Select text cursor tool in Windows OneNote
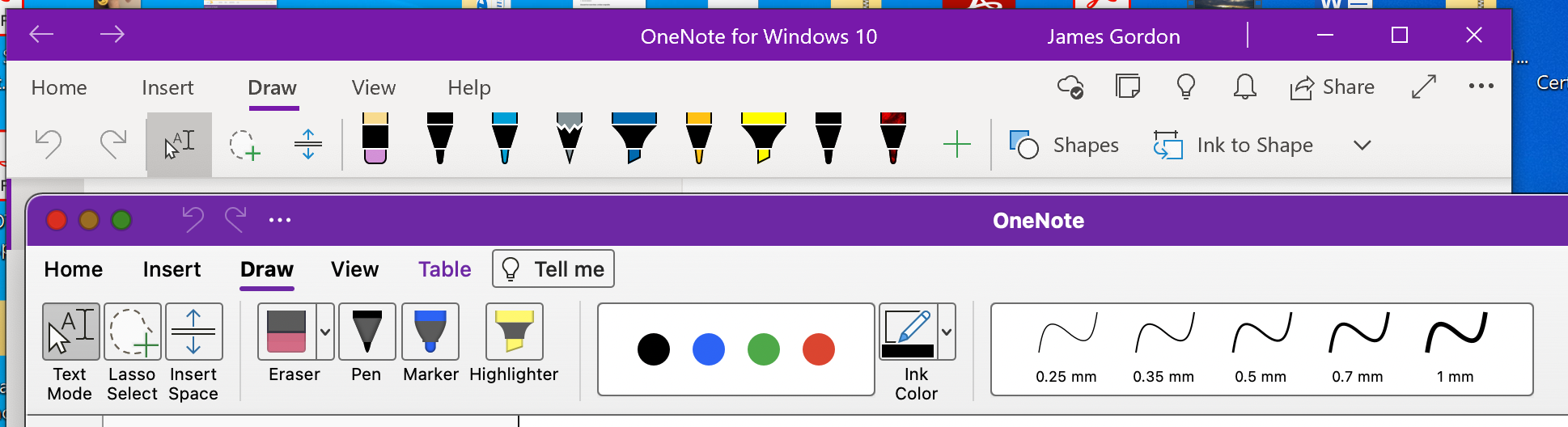 (x=179, y=145)
